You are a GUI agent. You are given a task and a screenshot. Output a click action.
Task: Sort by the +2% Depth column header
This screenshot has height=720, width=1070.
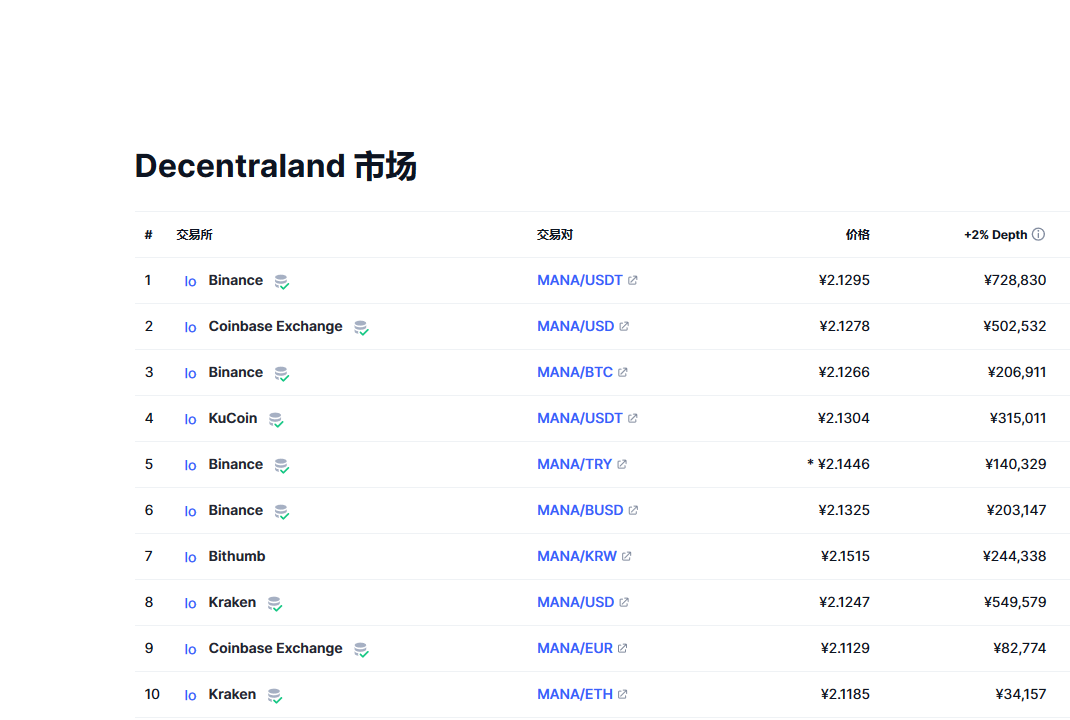point(995,235)
